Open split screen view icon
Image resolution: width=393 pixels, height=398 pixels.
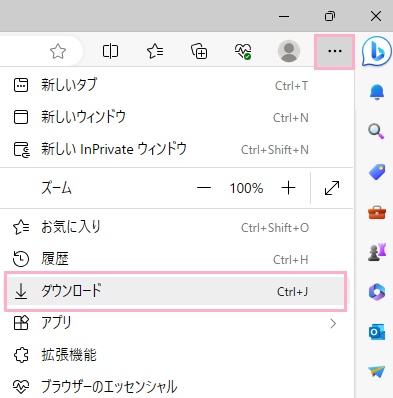pyautogui.click(x=110, y=51)
